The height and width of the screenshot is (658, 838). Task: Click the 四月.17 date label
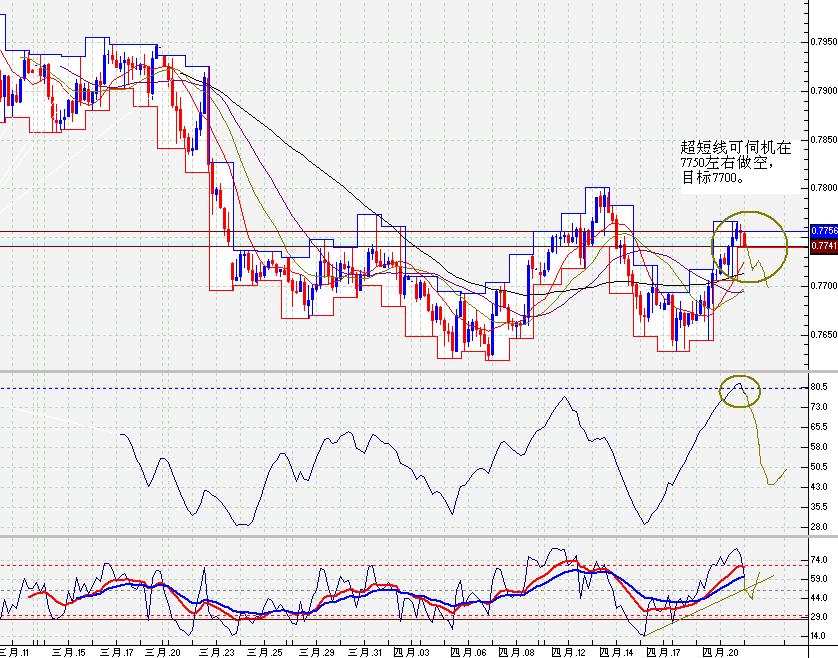[663, 652]
